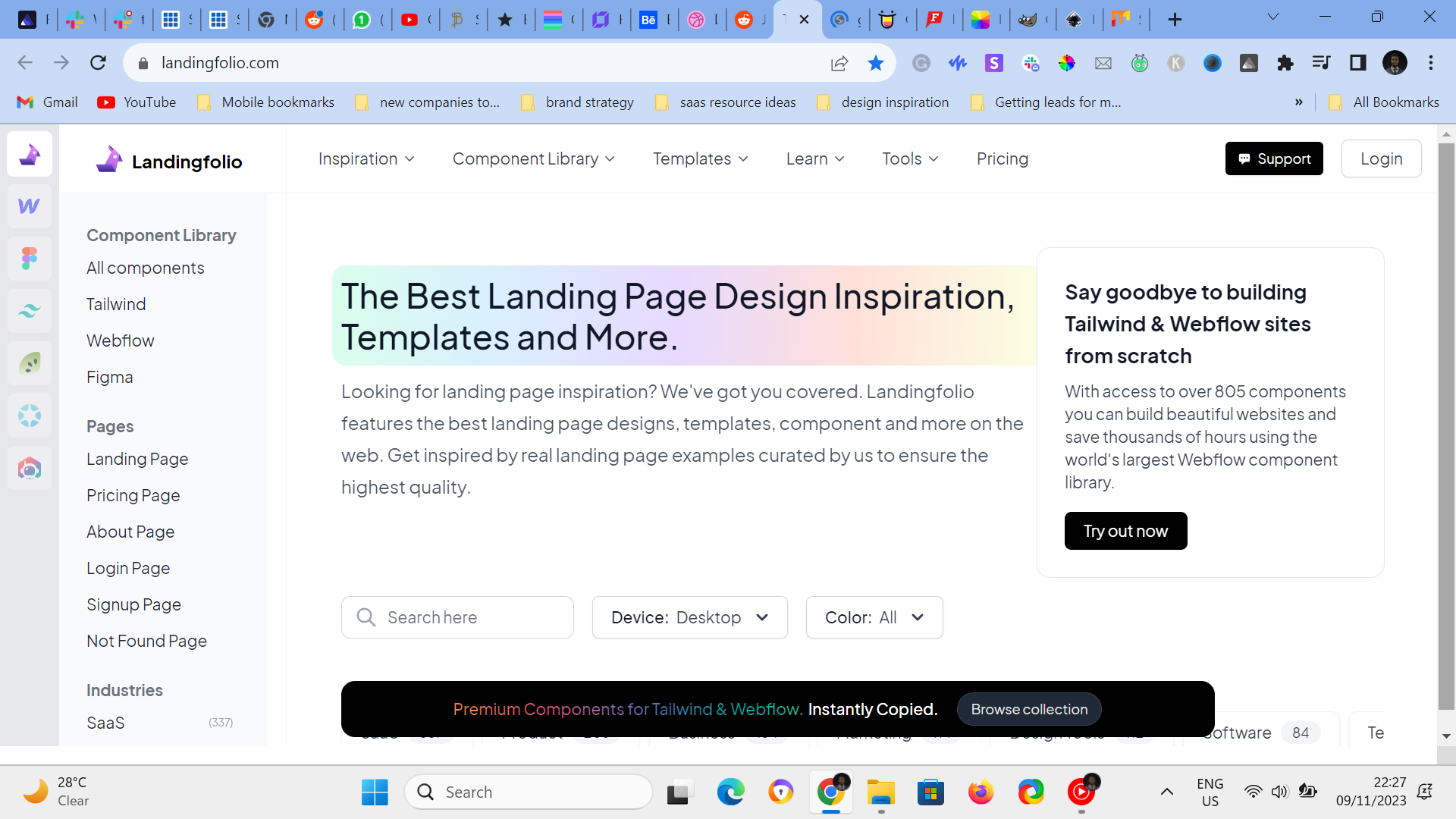The height and width of the screenshot is (819, 1456).
Task: Bookmark page with the star icon
Action: point(876,63)
